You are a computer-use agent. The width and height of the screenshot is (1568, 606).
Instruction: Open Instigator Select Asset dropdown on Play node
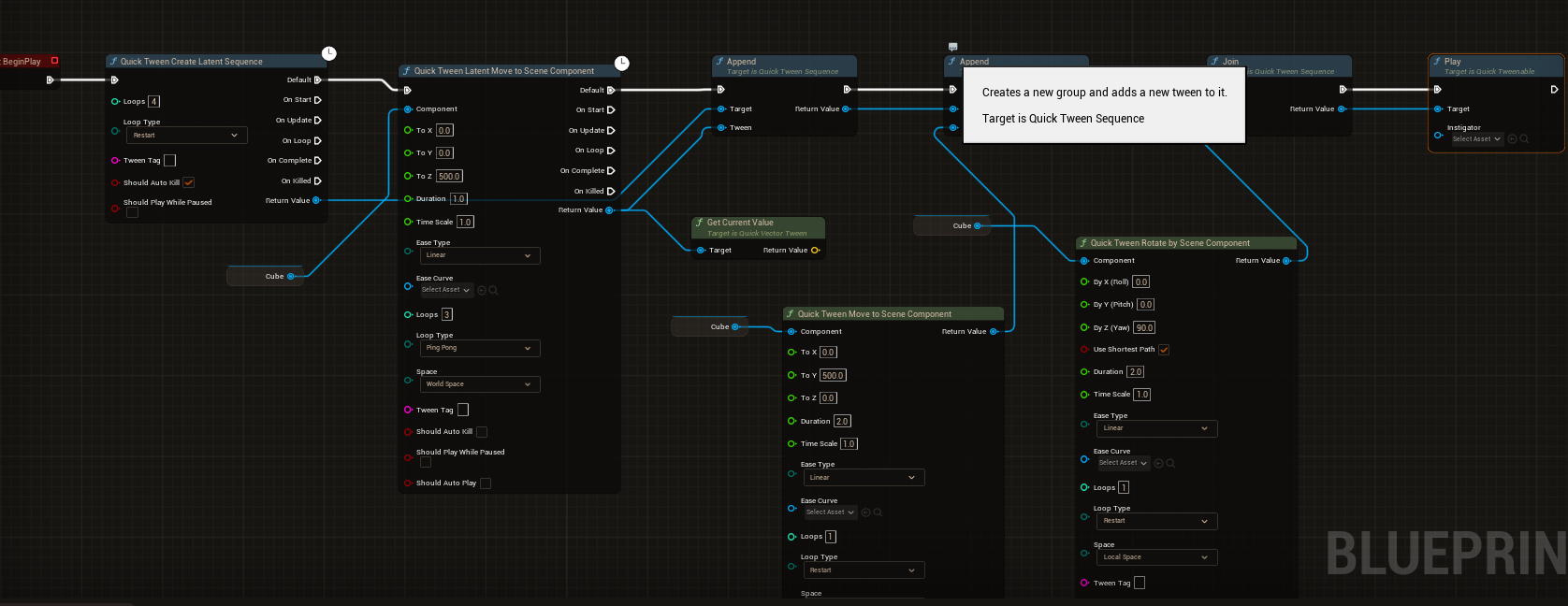(x=1476, y=139)
